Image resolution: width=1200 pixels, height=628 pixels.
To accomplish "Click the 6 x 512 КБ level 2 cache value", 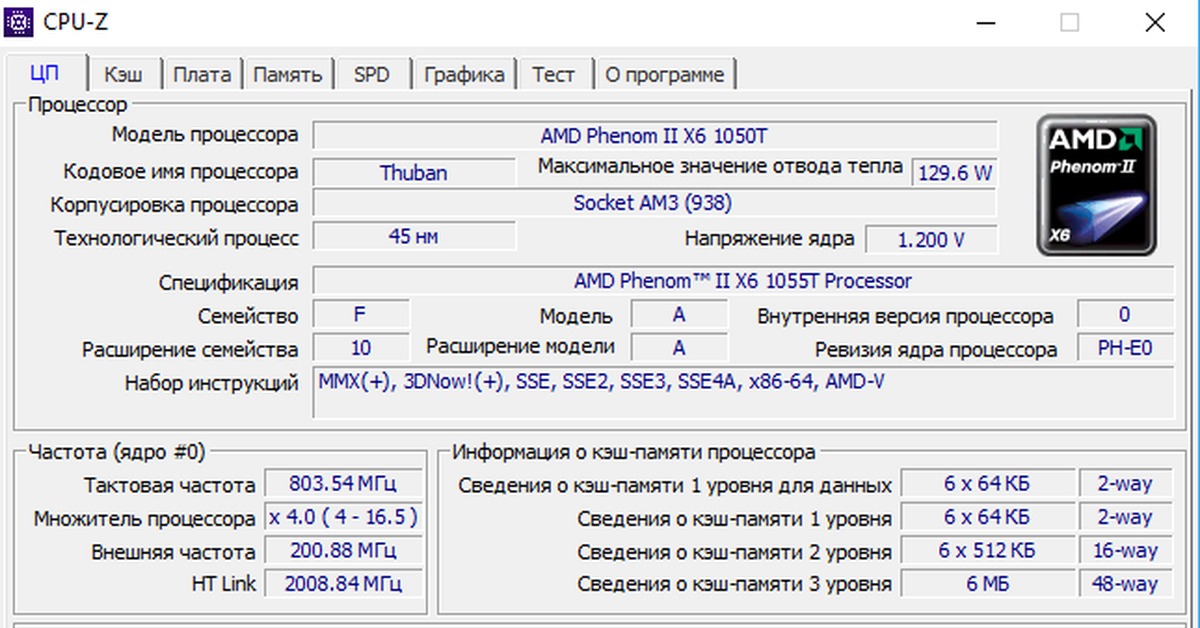I will pyautogui.click(x=986, y=551).
